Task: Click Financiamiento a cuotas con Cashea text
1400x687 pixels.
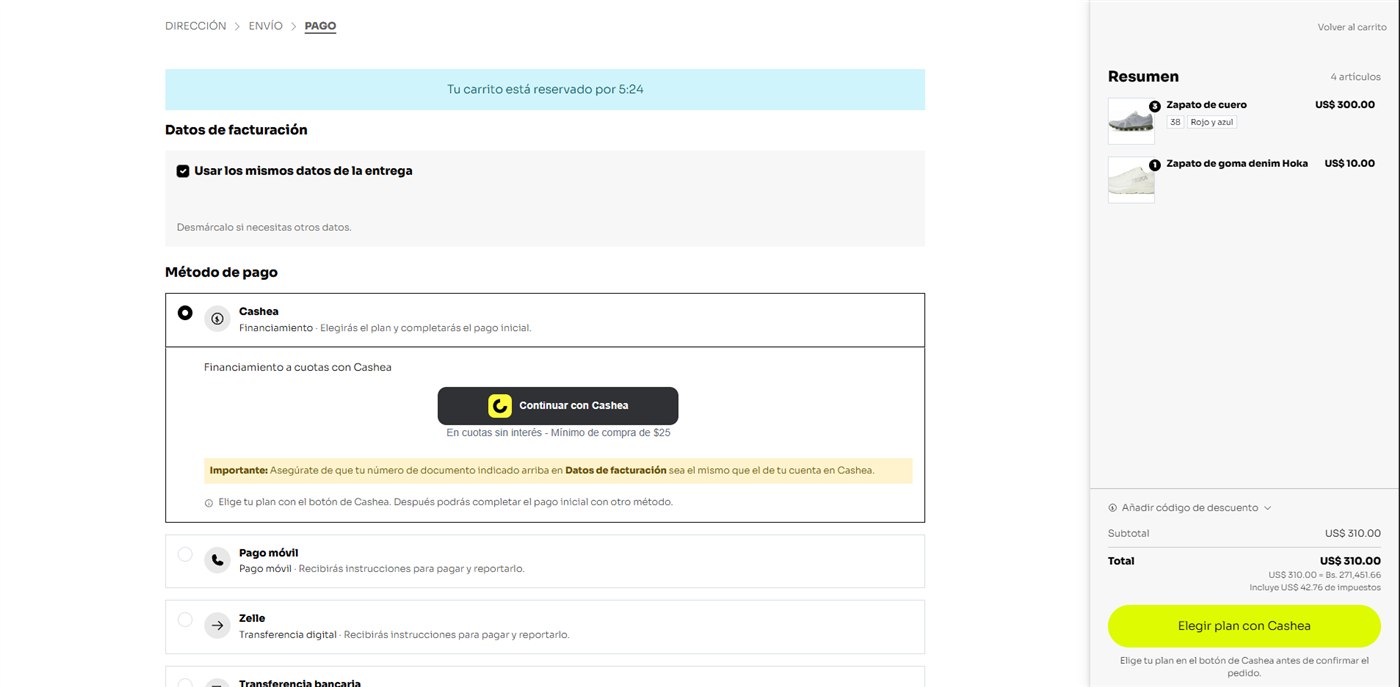Action: 298,368
